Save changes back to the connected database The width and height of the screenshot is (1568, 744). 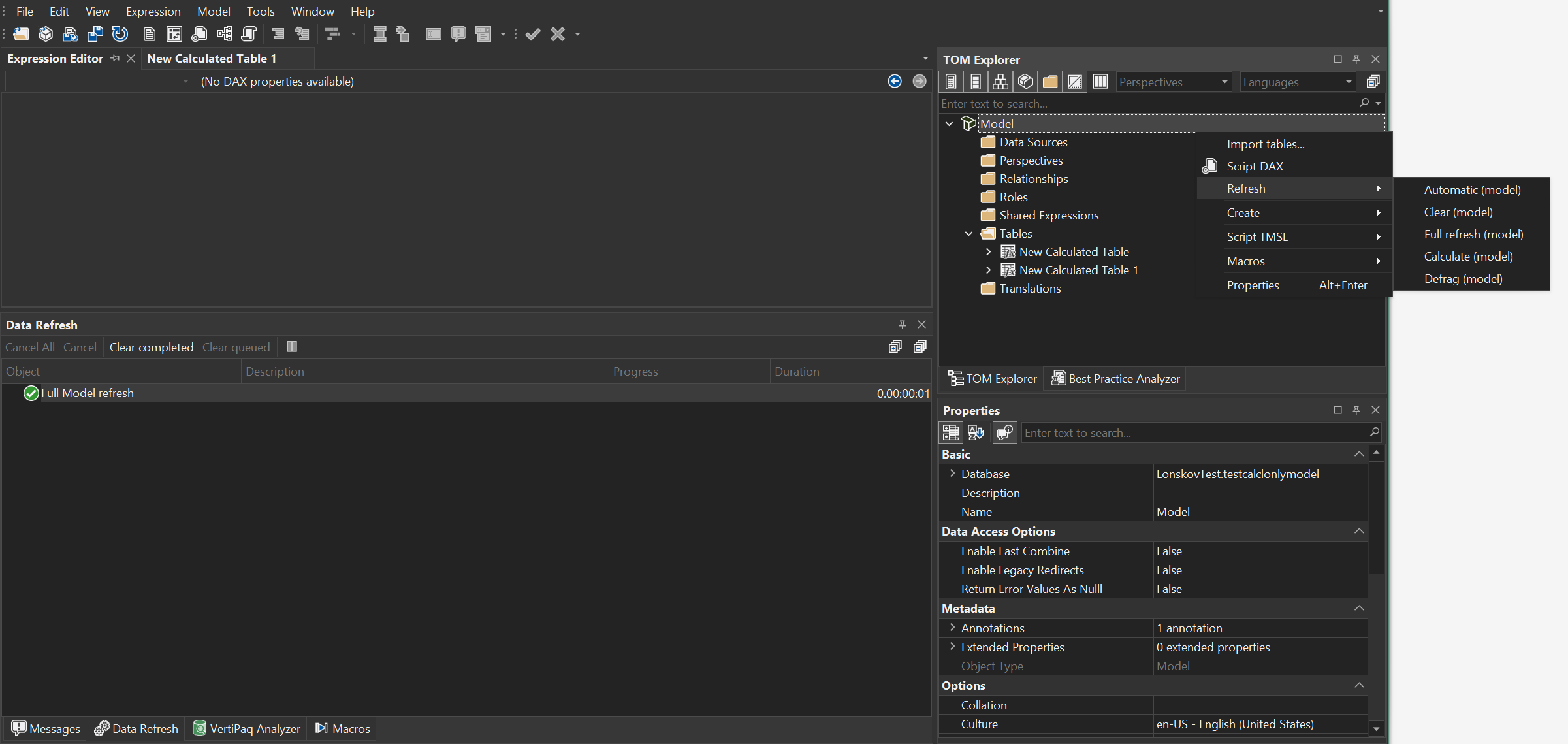71,34
